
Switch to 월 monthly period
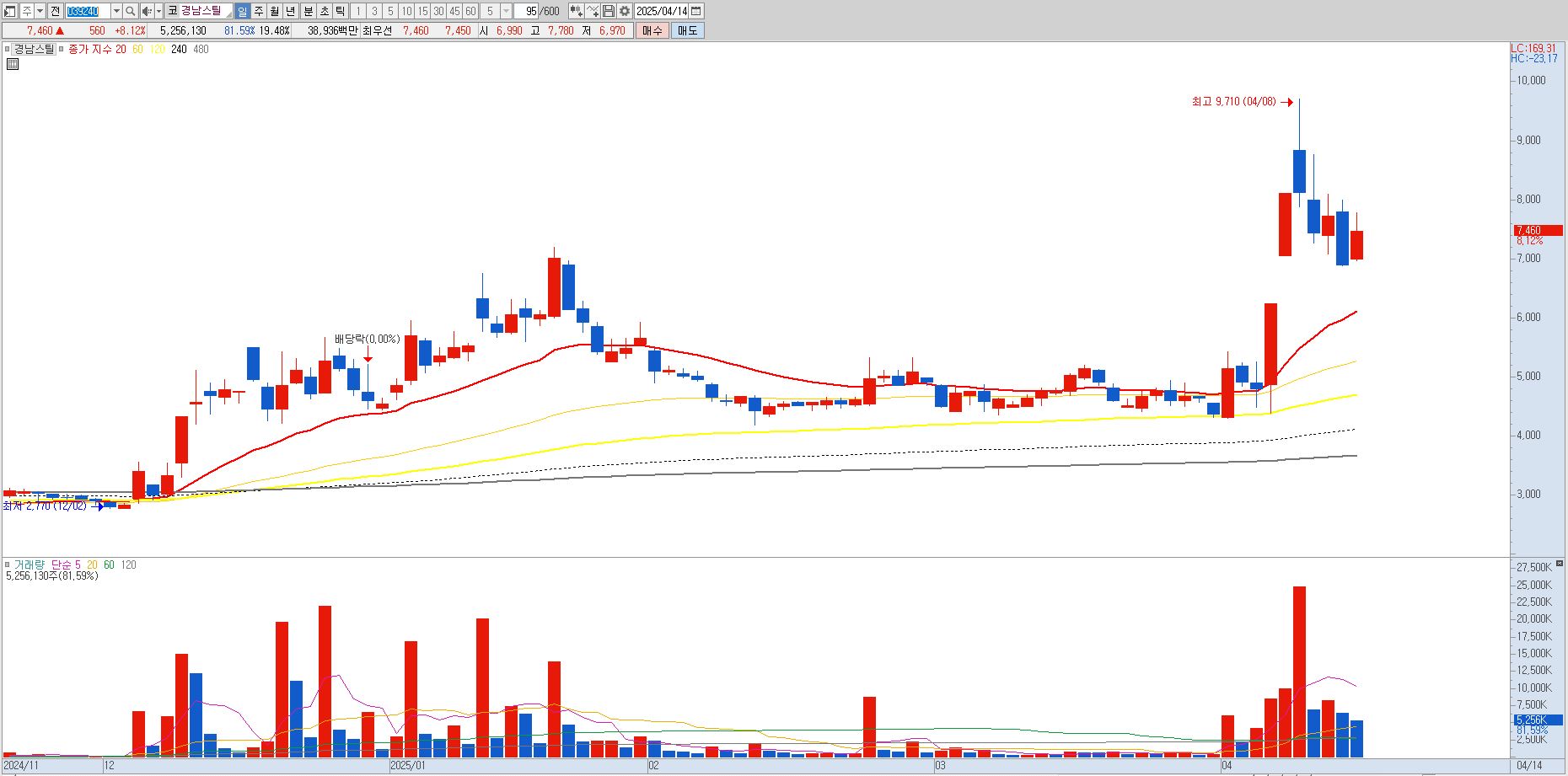tap(275, 11)
